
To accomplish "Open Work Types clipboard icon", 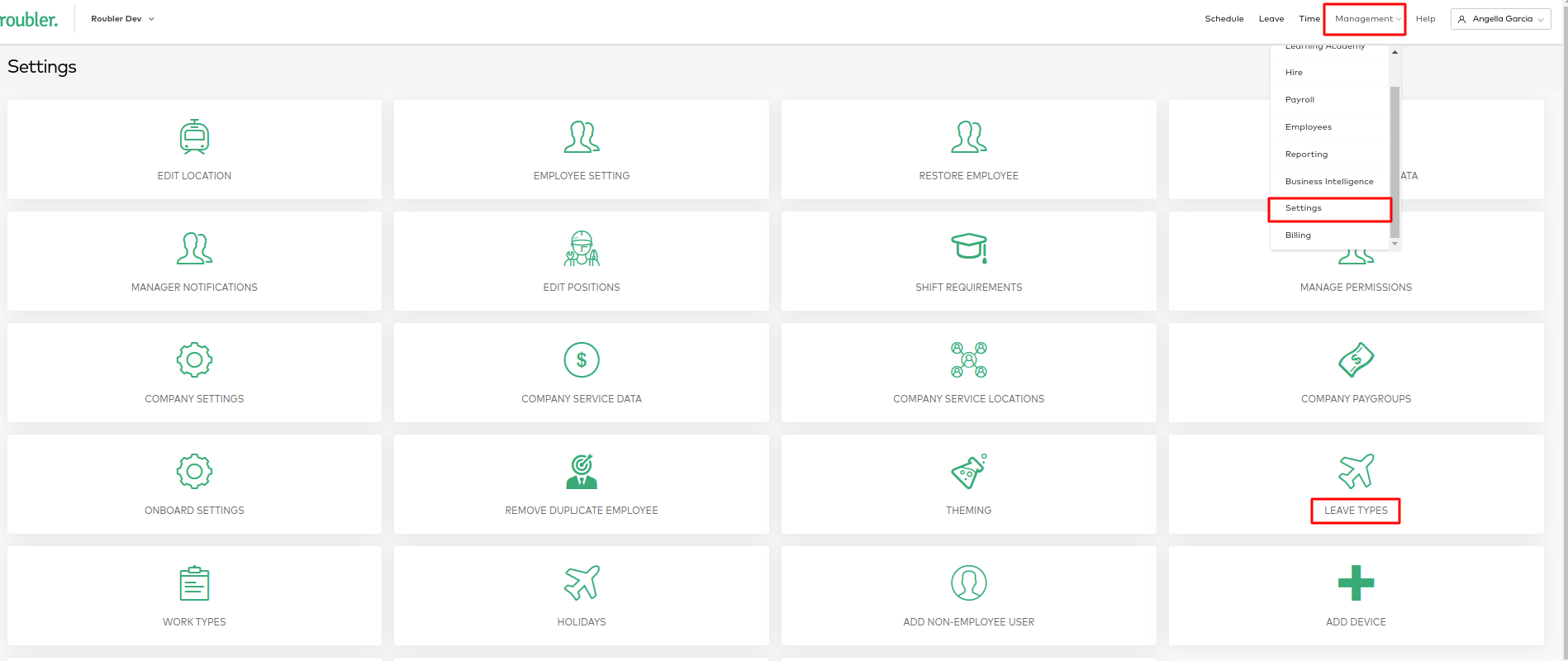I will pos(194,583).
